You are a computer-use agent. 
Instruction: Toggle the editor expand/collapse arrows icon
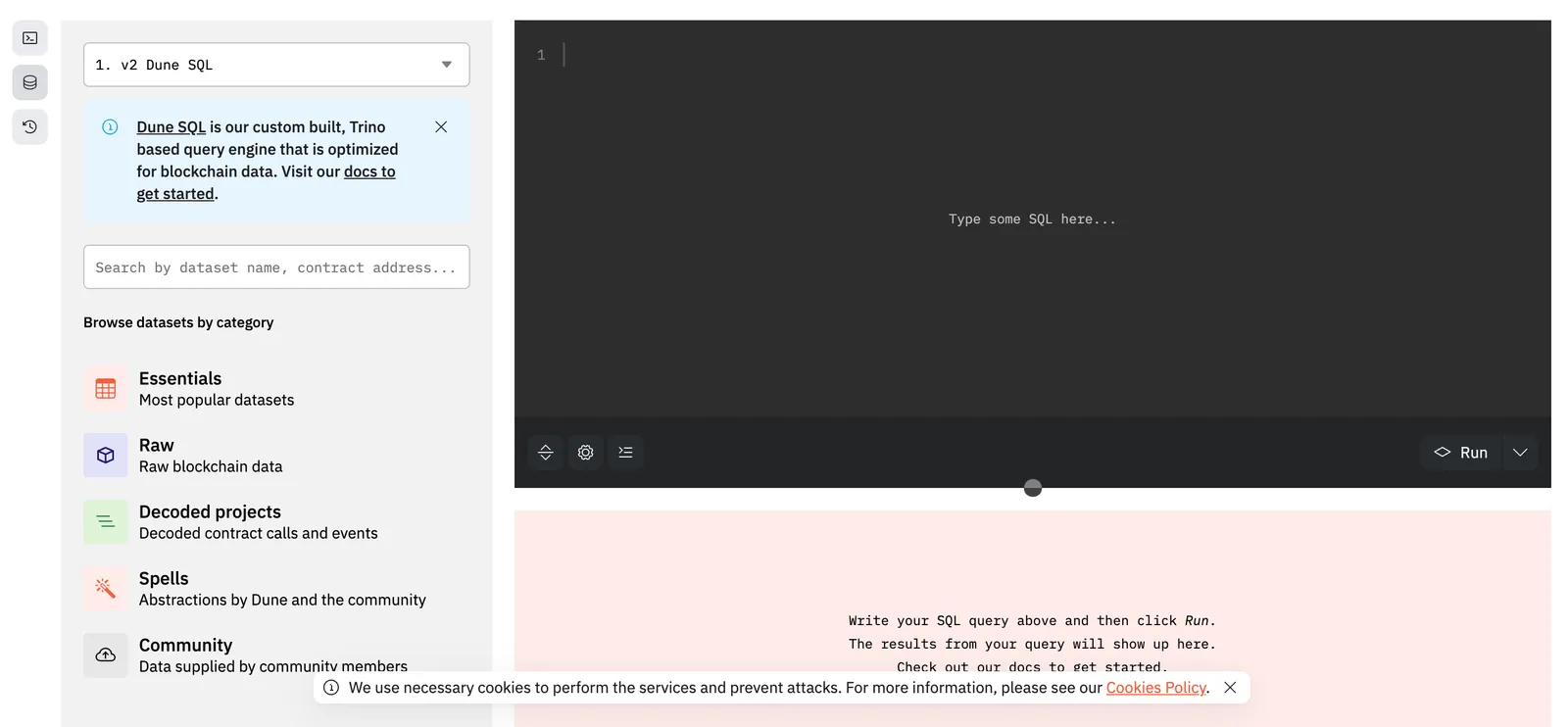pos(546,453)
